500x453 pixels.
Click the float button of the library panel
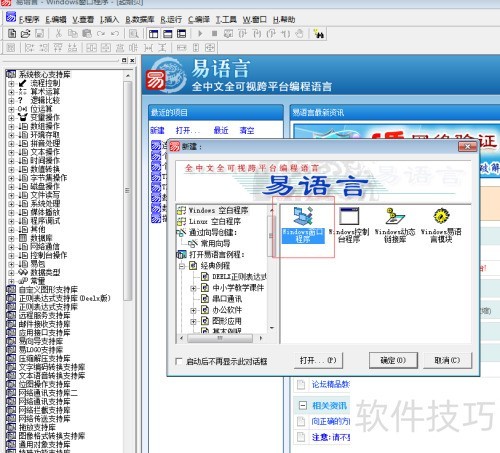[124, 60]
